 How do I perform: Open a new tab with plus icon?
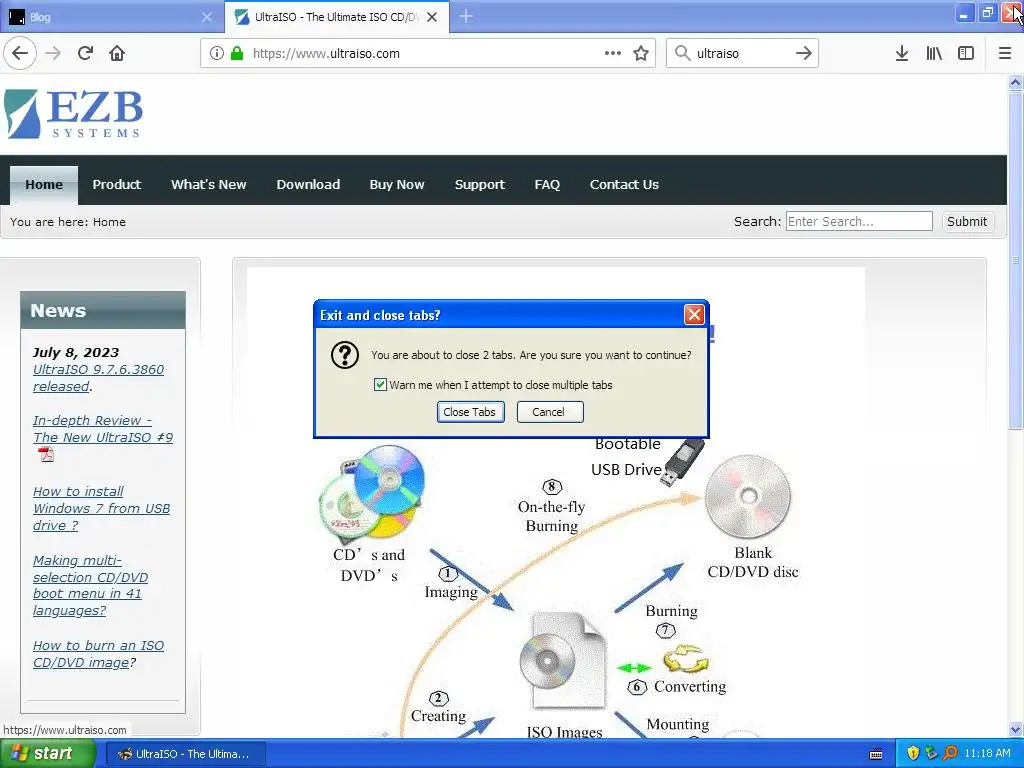coord(466,16)
